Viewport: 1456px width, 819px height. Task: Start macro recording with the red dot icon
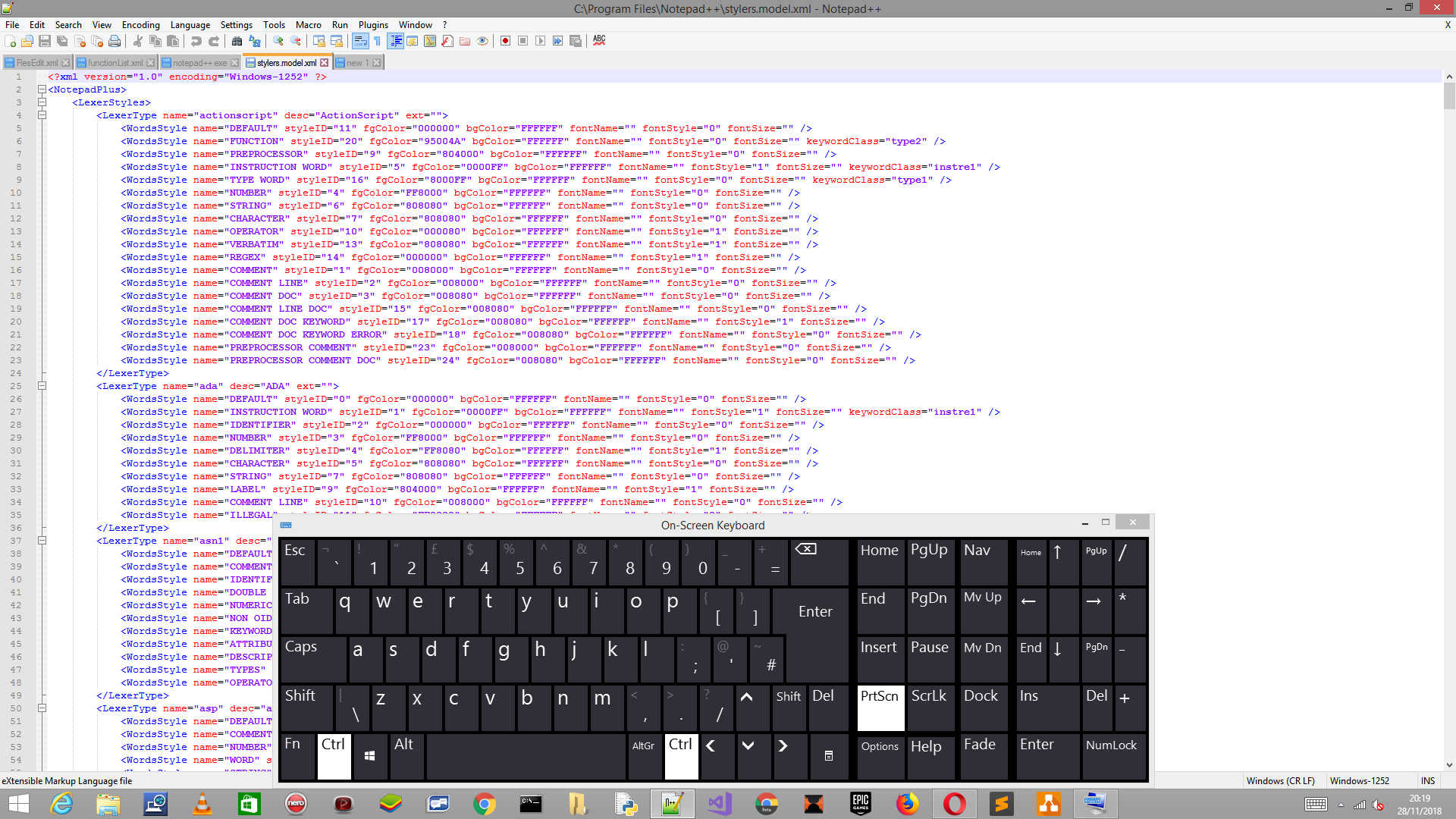(x=506, y=41)
